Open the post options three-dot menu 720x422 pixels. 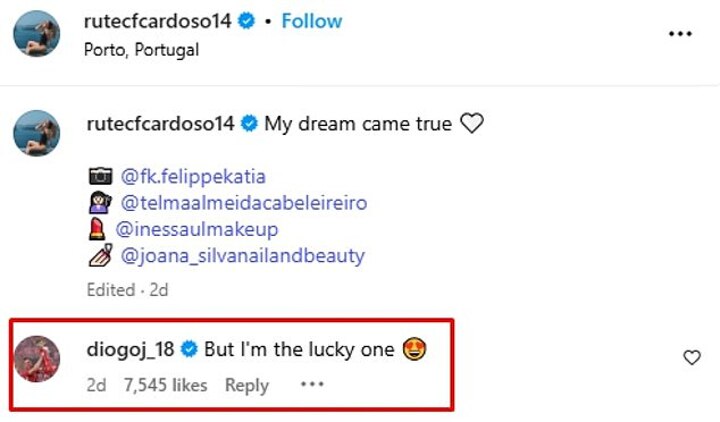pos(680,33)
